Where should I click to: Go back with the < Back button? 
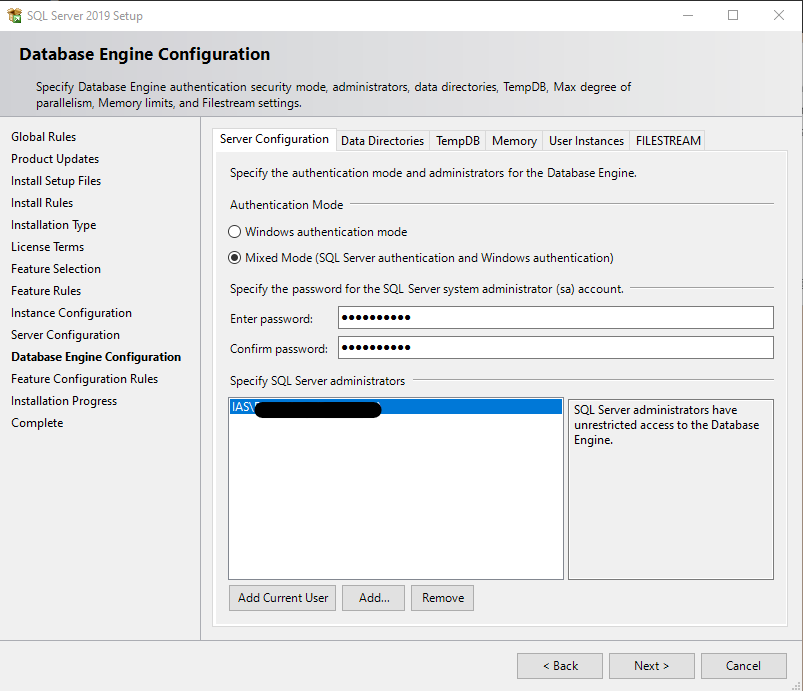pos(560,666)
